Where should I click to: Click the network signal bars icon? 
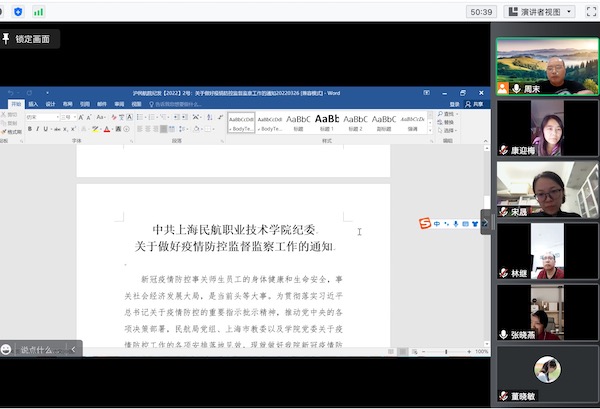tap(38, 12)
